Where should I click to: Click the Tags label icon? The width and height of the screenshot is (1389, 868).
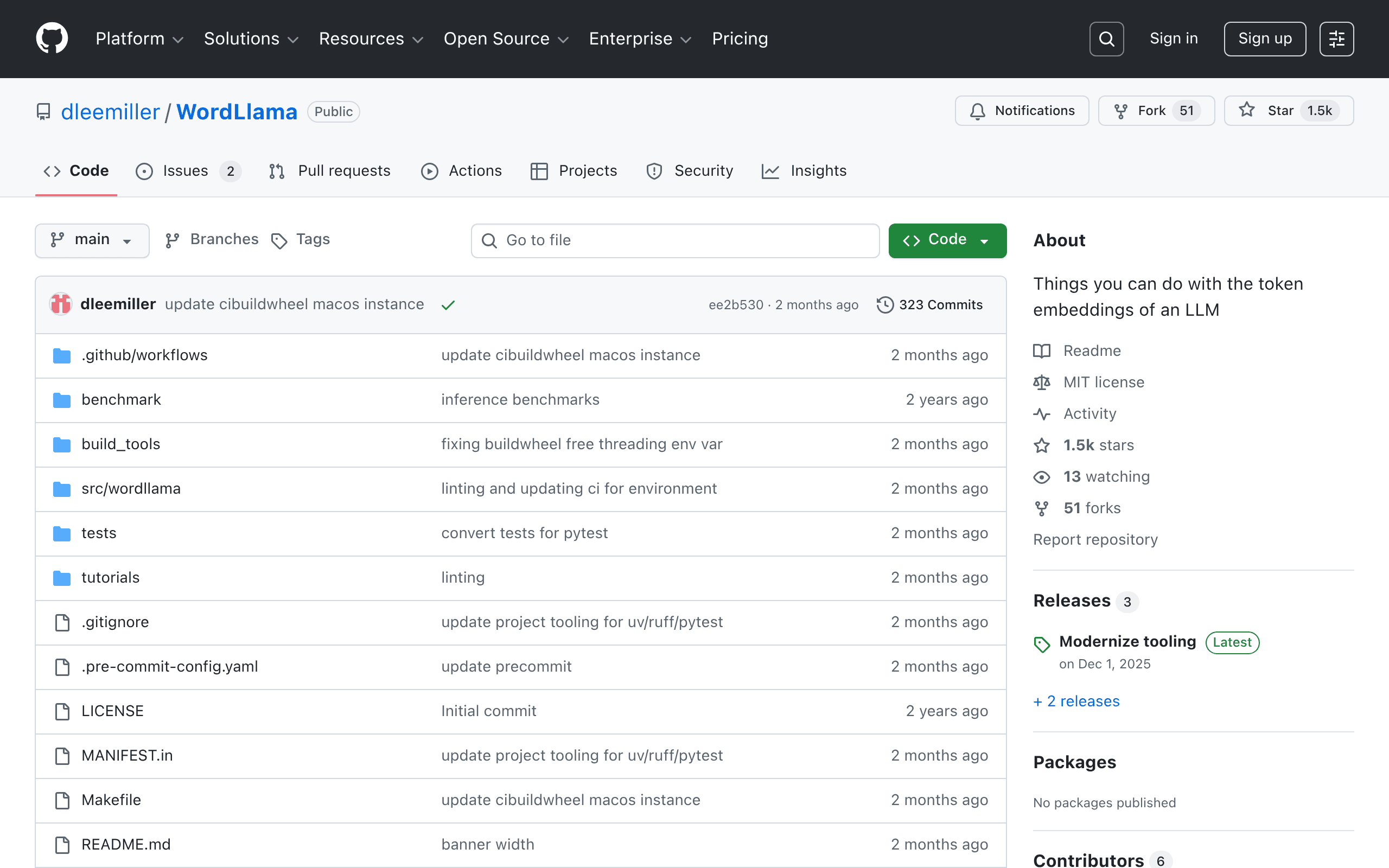click(x=279, y=240)
